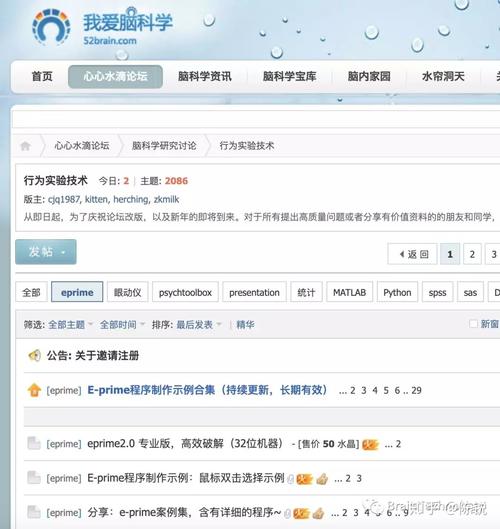Click the 行为实验技术 forum heading
Image resolution: width=500 pixels, height=529 pixels.
coord(56,180)
